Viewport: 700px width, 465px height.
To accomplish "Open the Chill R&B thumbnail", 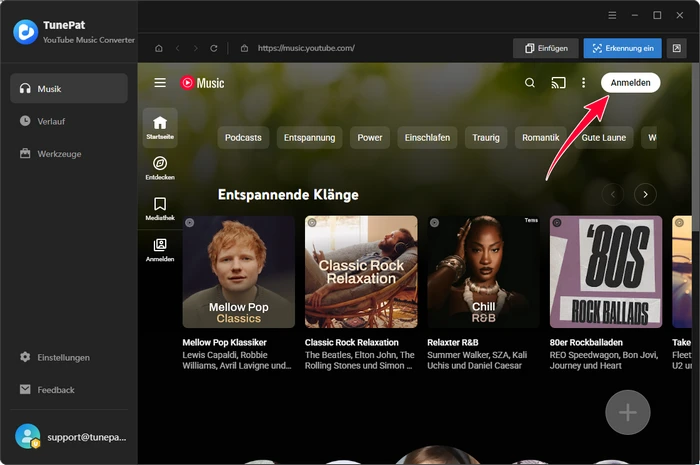I will coord(483,272).
